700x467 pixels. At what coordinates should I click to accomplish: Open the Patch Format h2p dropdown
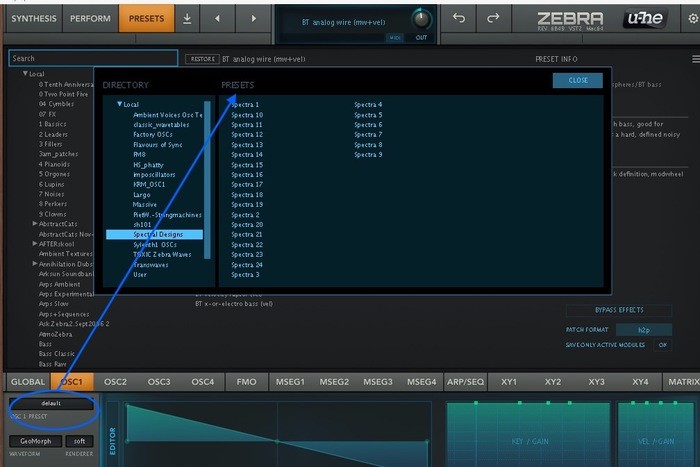coord(643,330)
